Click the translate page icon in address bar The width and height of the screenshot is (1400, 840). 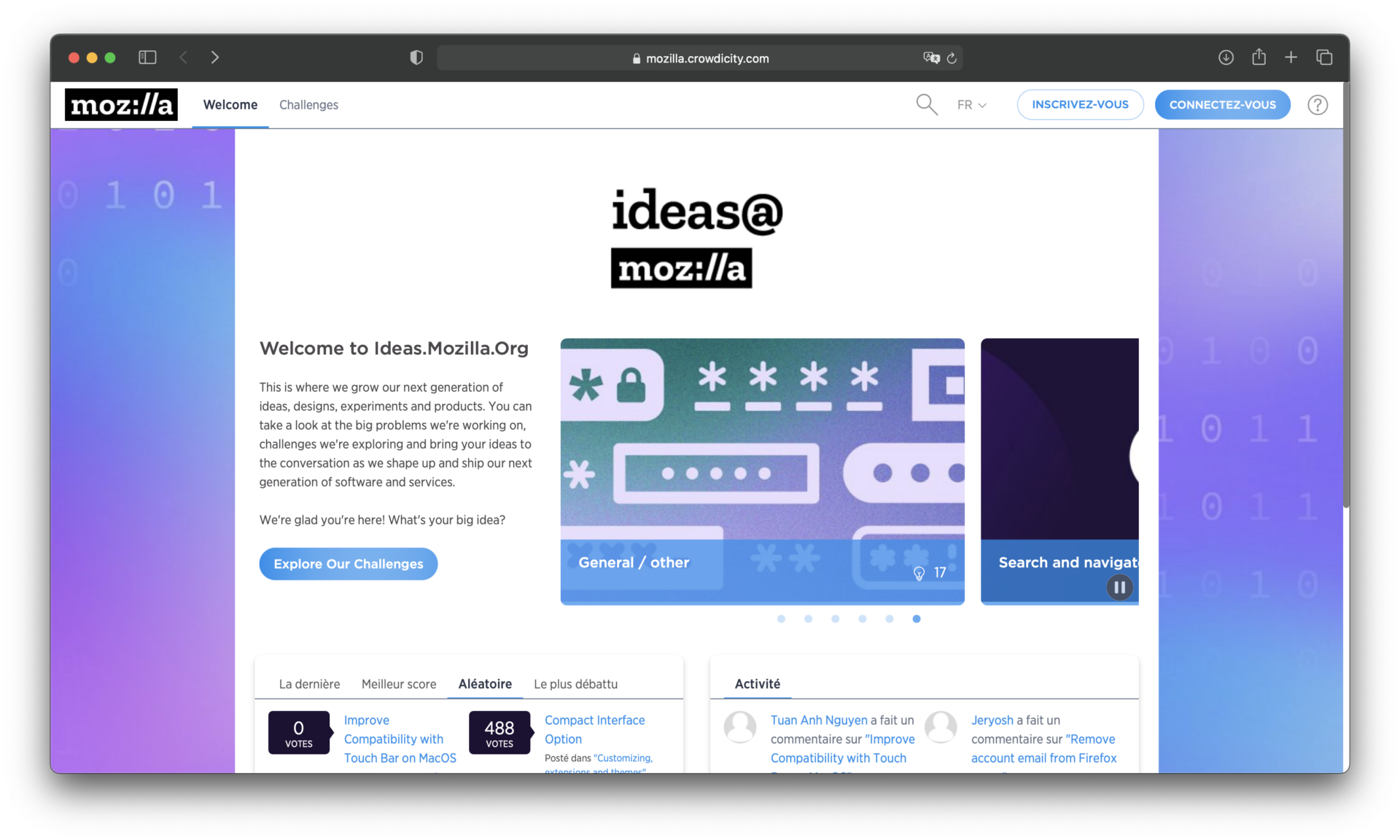tap(930, 58)
